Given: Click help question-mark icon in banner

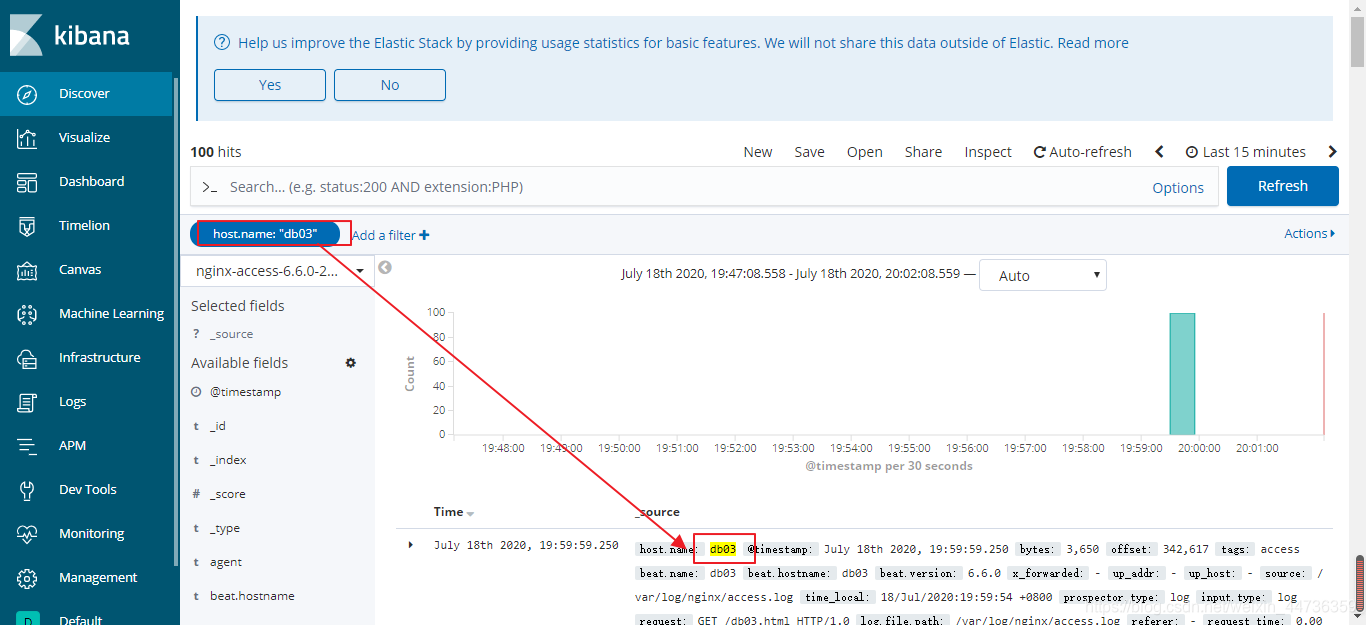Looking at the screenshot, I should pos(223,43).
